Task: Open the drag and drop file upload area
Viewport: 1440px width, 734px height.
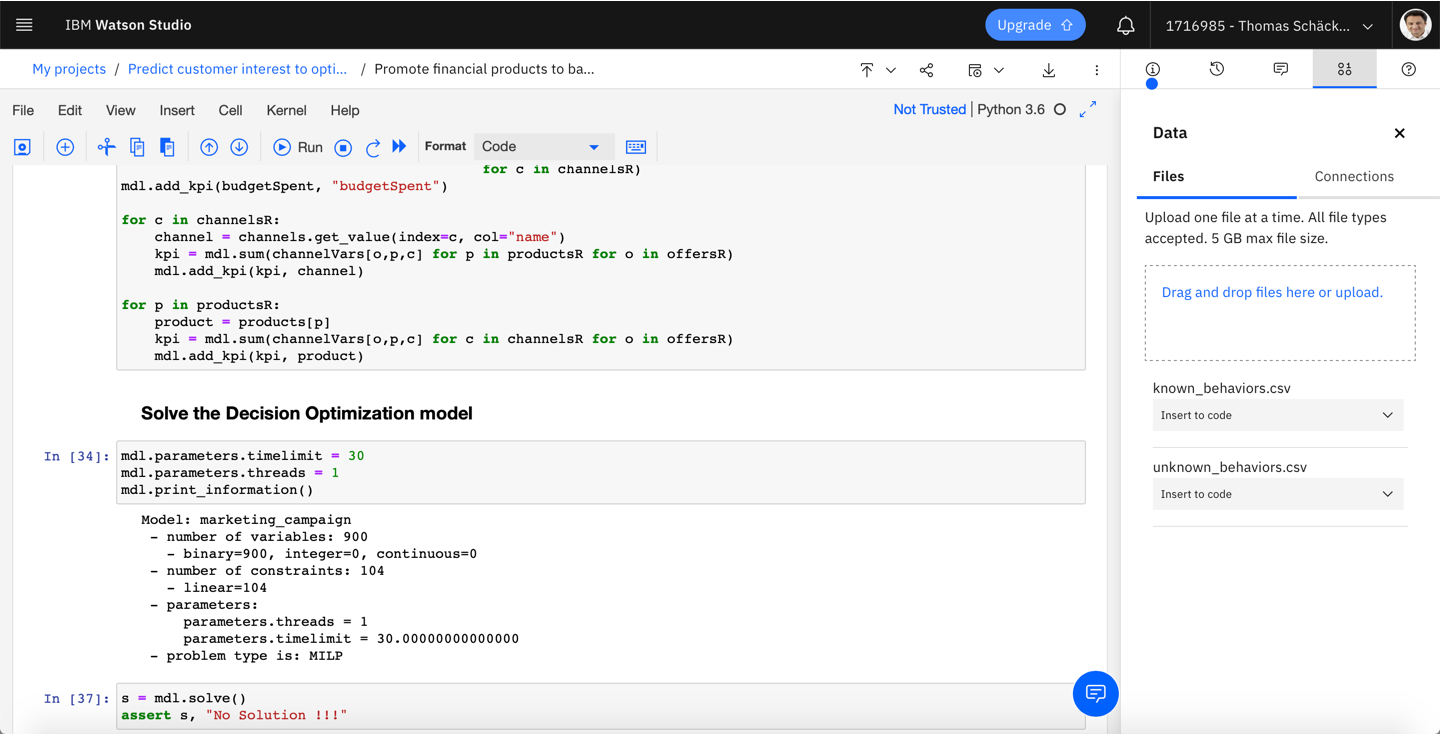Action: (x=1279, y=312)
